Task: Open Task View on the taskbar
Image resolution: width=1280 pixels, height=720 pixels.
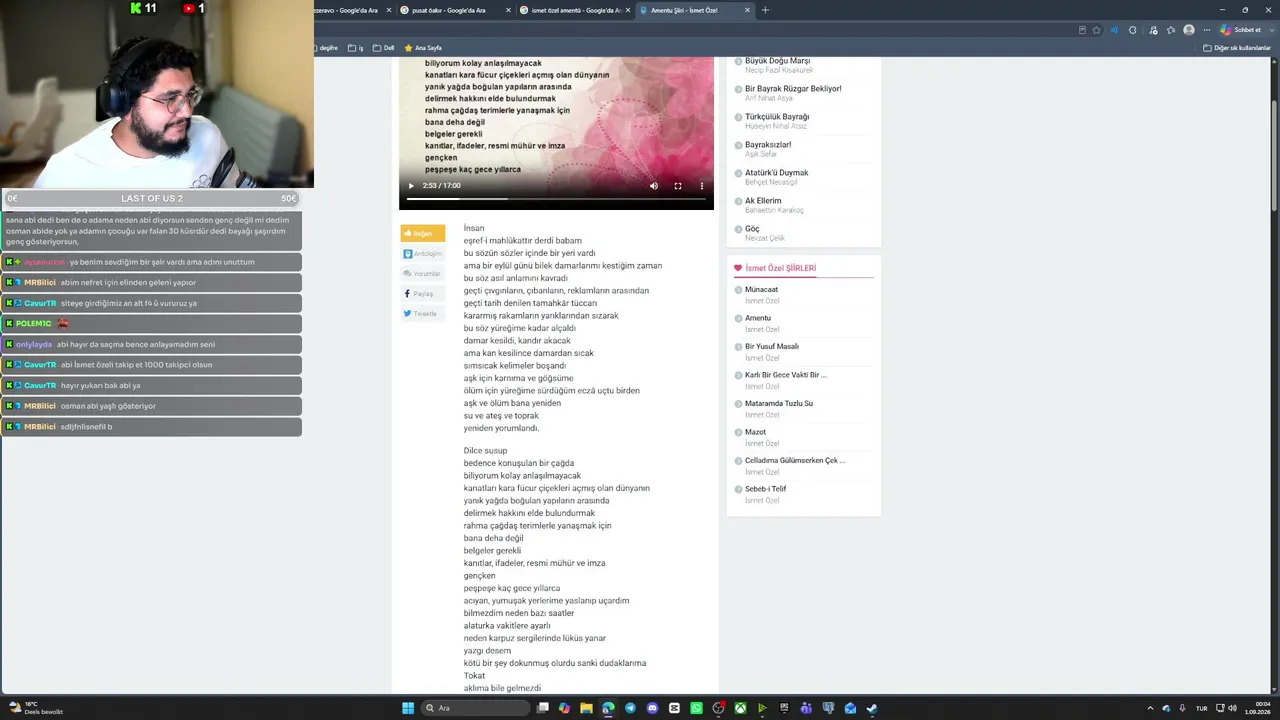Action: coord(543,708)
